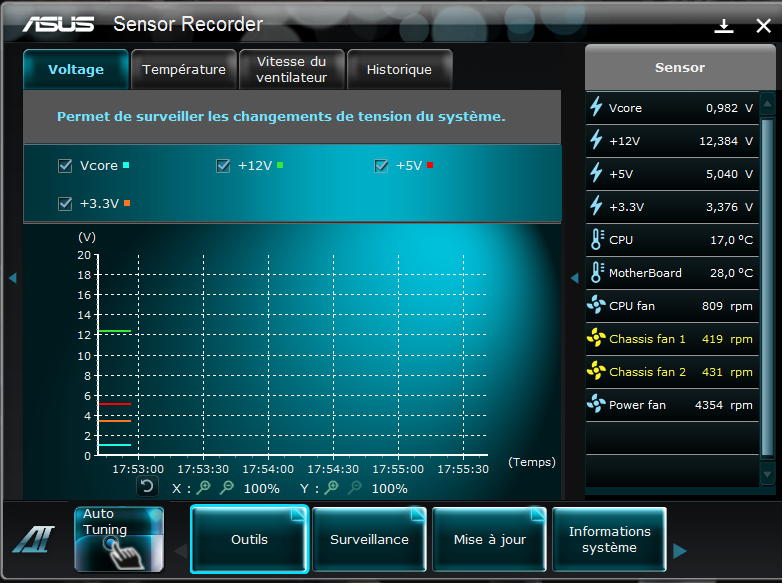Select the Chassis fan 1 fan icon
The height and width of the screenshot is (586, 784).
pyautogui.click(x=597, y=339)
